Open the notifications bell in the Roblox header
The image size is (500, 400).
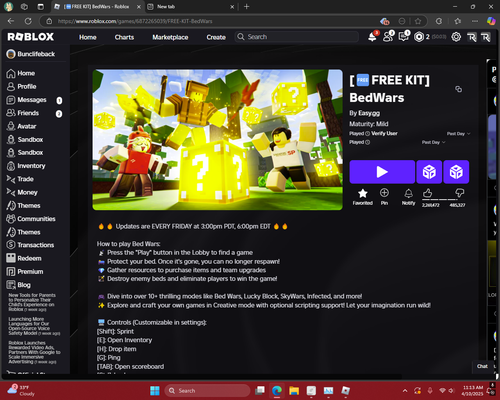pos(373,37)
